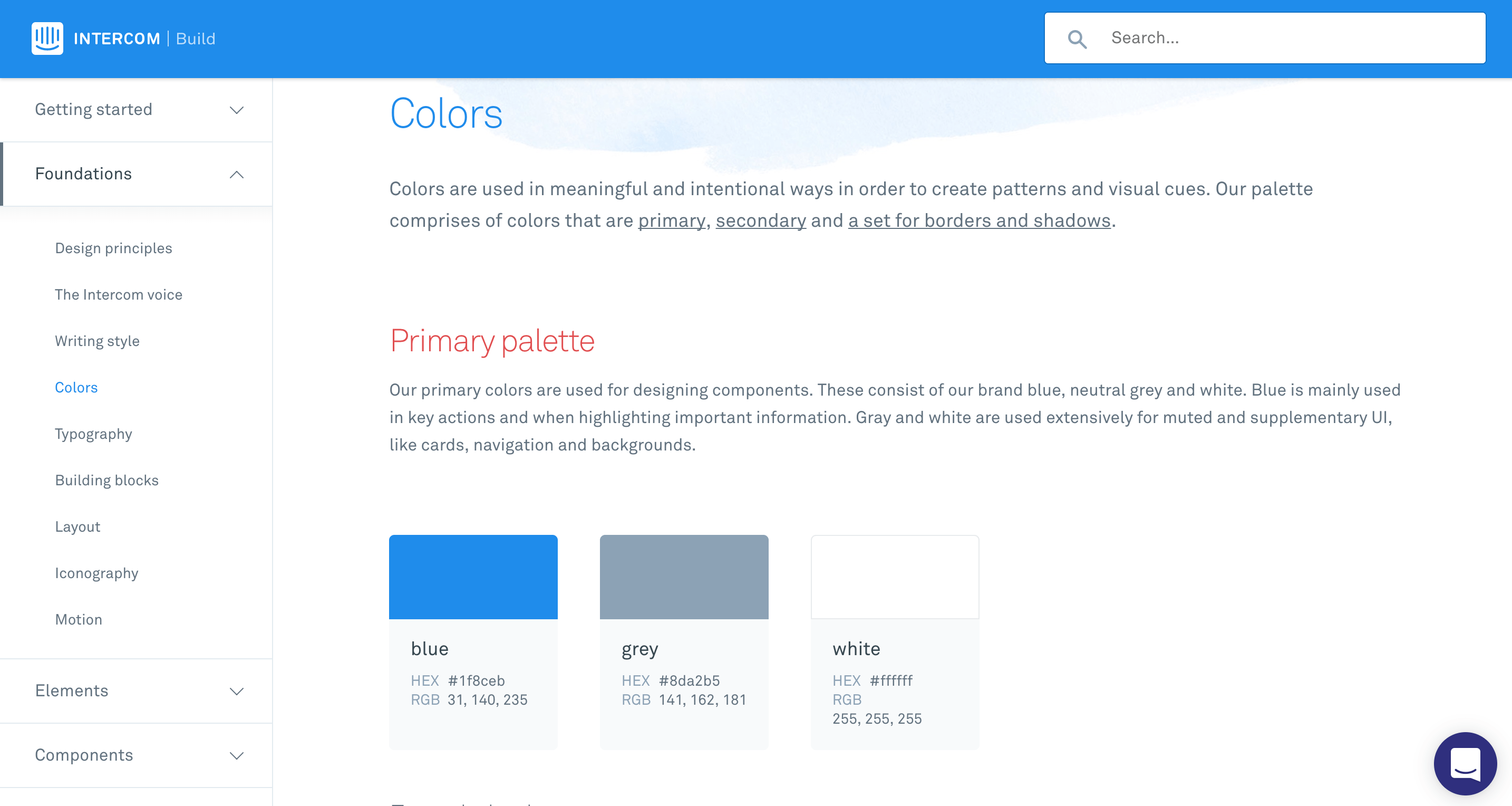Viewport: 1512px width, 806px height.
Task: Click the search magnifier icon
Action: (x=1079, y=38)
